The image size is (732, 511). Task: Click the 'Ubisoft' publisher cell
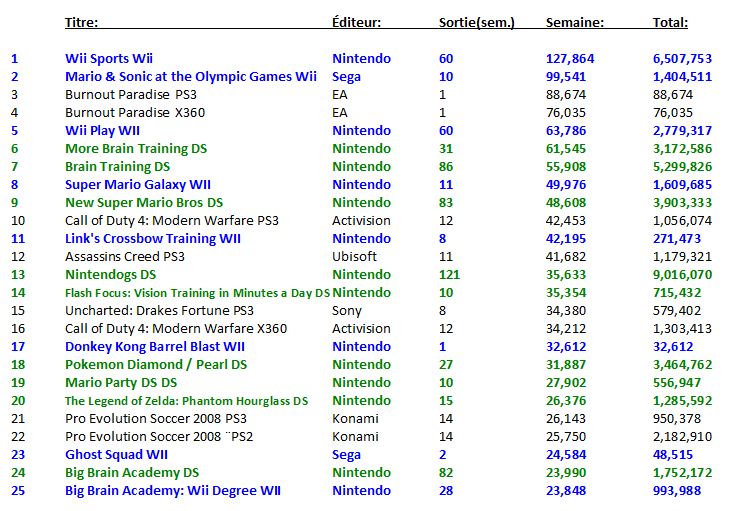354,257
